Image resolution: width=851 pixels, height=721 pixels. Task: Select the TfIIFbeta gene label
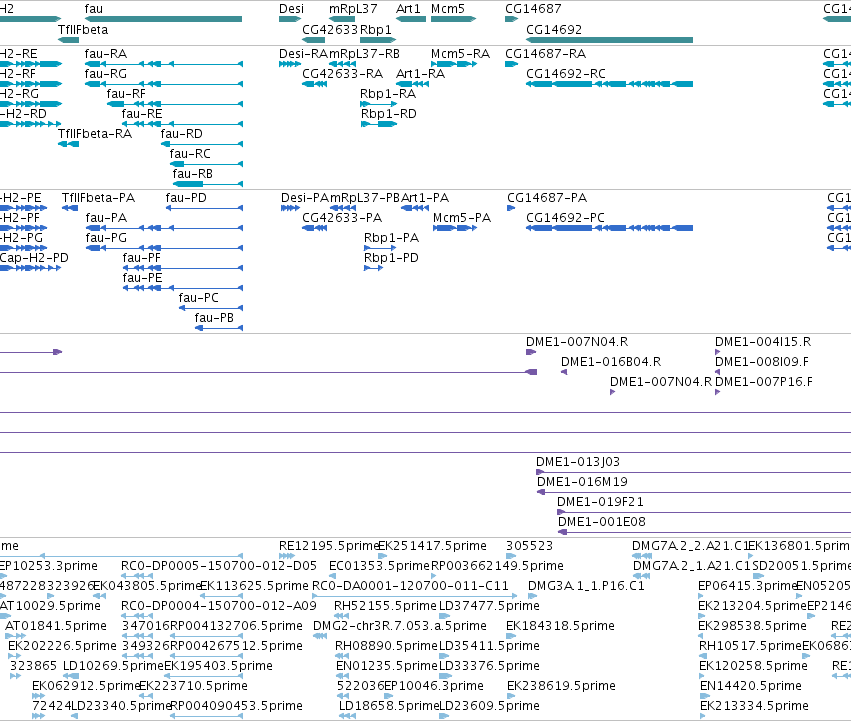click(x=83, y=29)
